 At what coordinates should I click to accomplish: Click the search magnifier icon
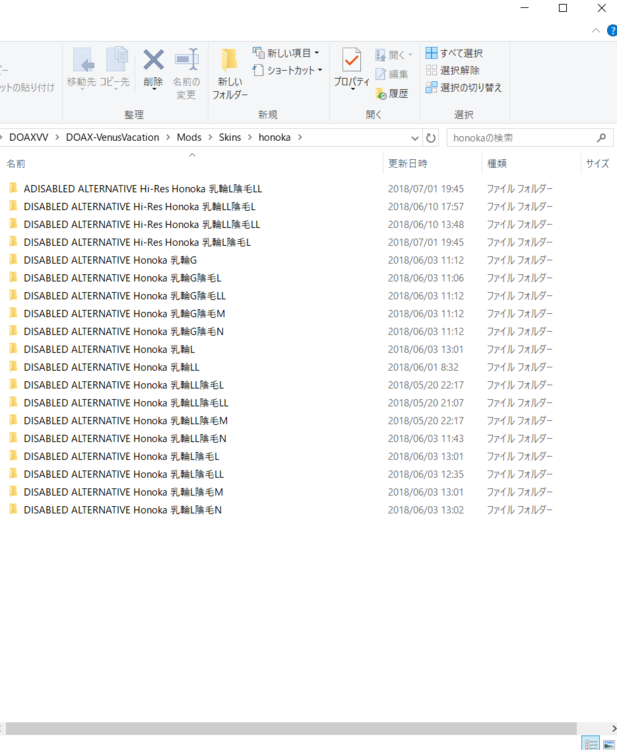602,138
